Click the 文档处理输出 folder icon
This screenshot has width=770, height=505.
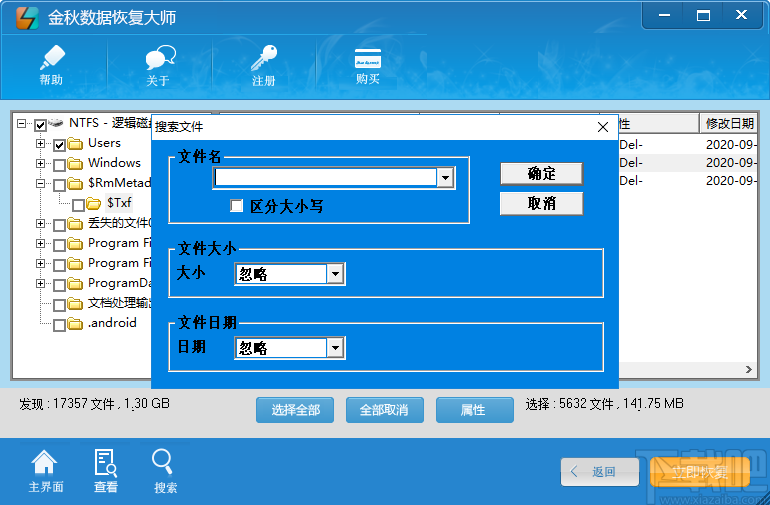click(x=75, y=304)
